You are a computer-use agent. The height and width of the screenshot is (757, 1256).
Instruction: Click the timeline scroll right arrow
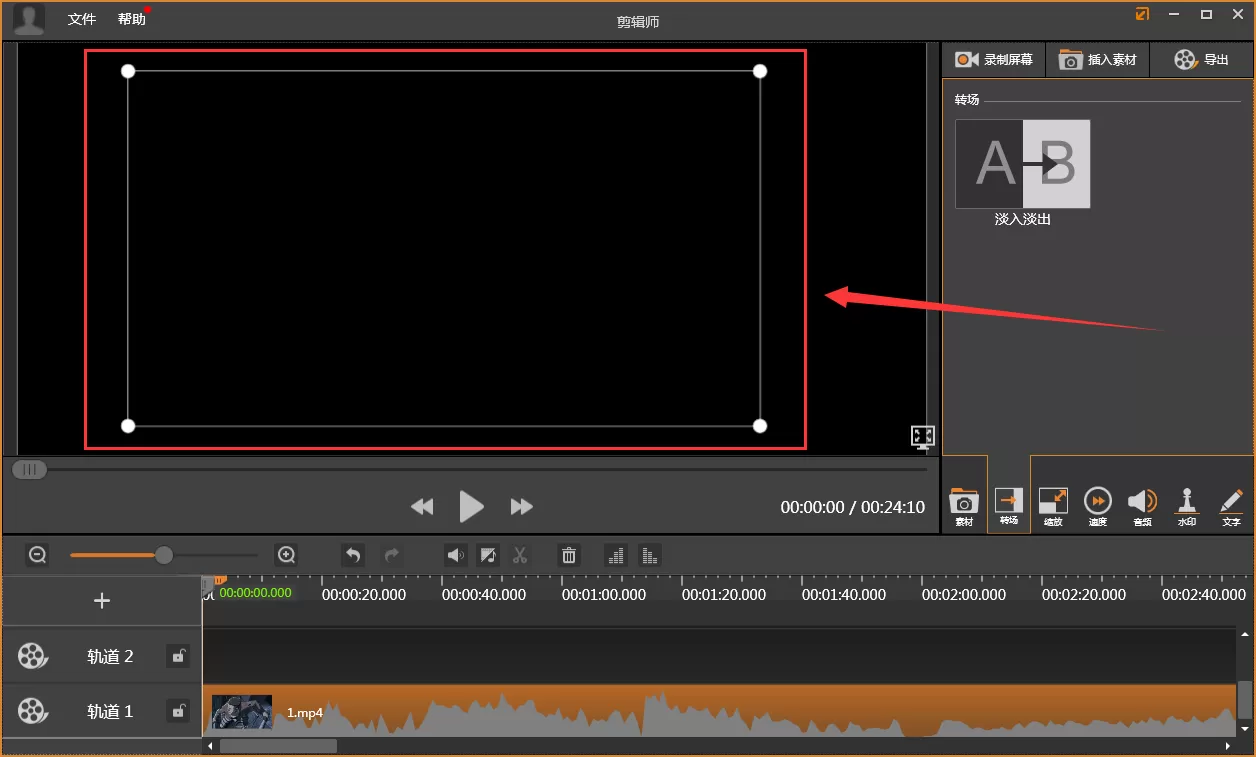pos(1228,746)
